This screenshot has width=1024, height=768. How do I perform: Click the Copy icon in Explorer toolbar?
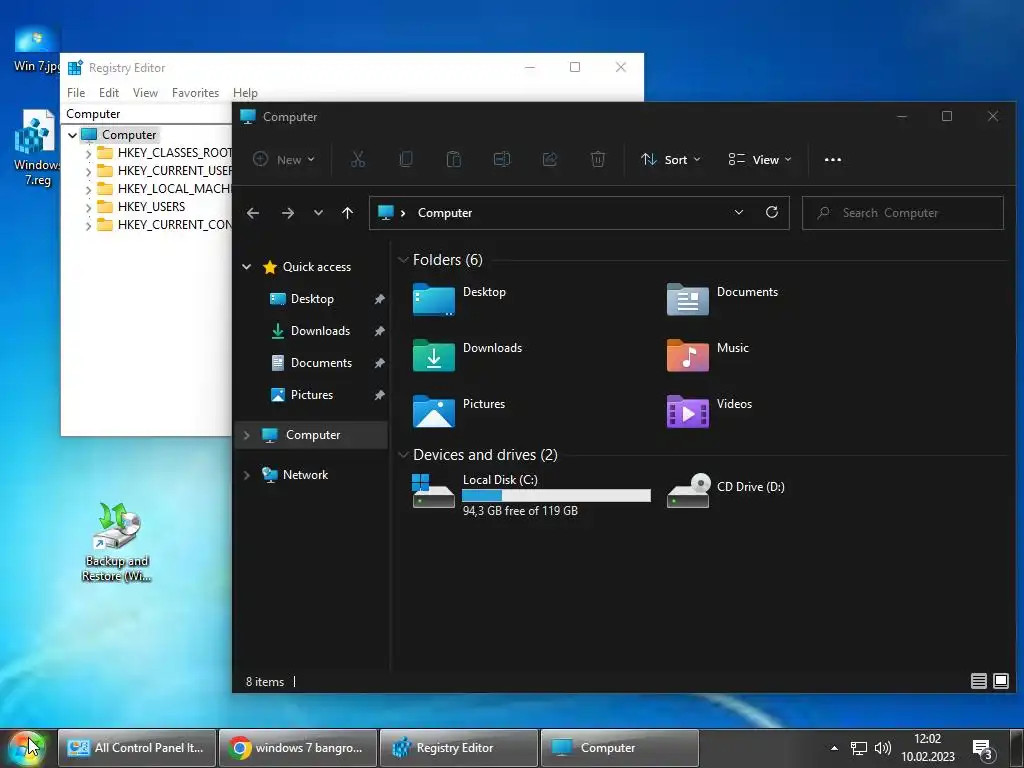[x=406, y=159]
